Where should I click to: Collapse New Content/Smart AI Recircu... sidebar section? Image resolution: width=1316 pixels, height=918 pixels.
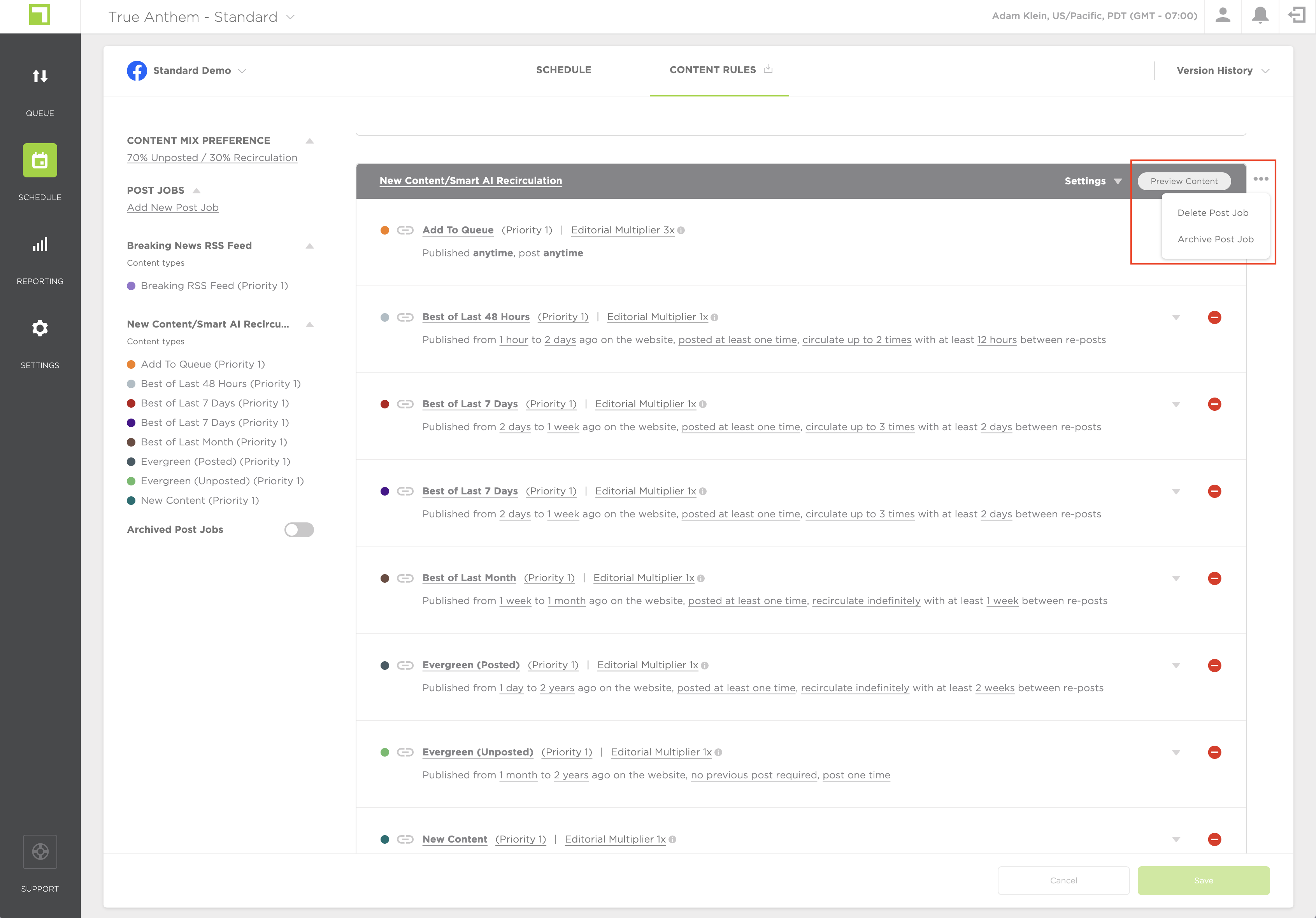tap(309, 324)
